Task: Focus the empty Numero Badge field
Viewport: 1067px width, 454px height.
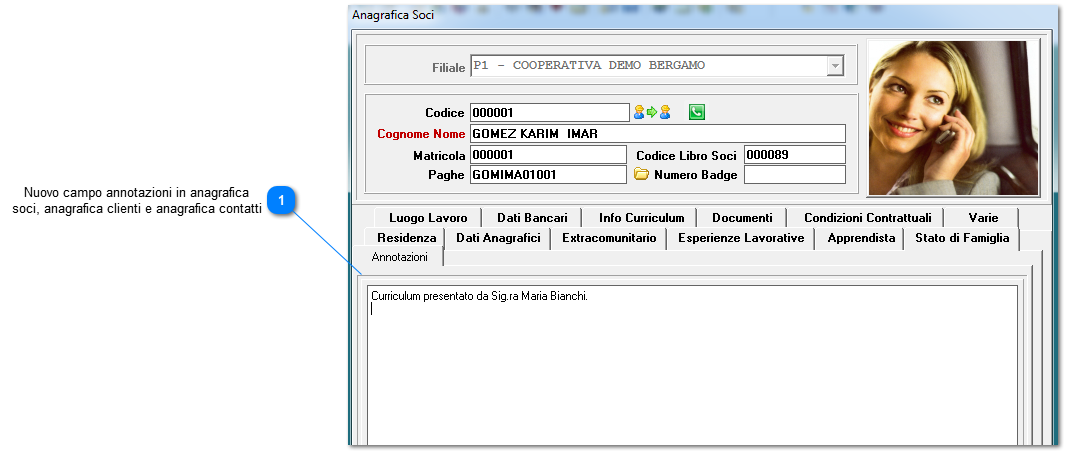Action: point(795,175)
